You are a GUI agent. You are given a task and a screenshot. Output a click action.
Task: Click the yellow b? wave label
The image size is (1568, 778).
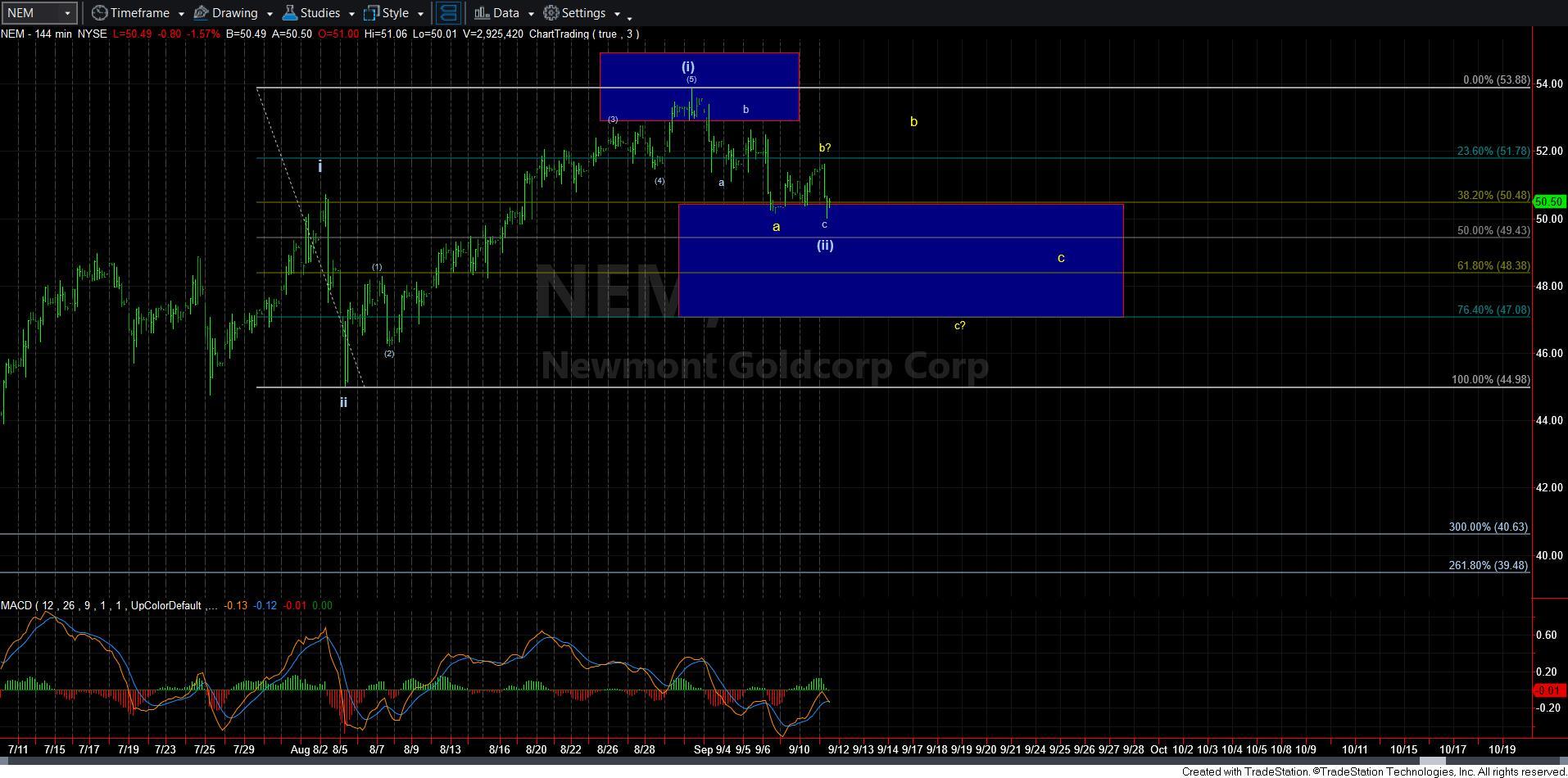825,148
